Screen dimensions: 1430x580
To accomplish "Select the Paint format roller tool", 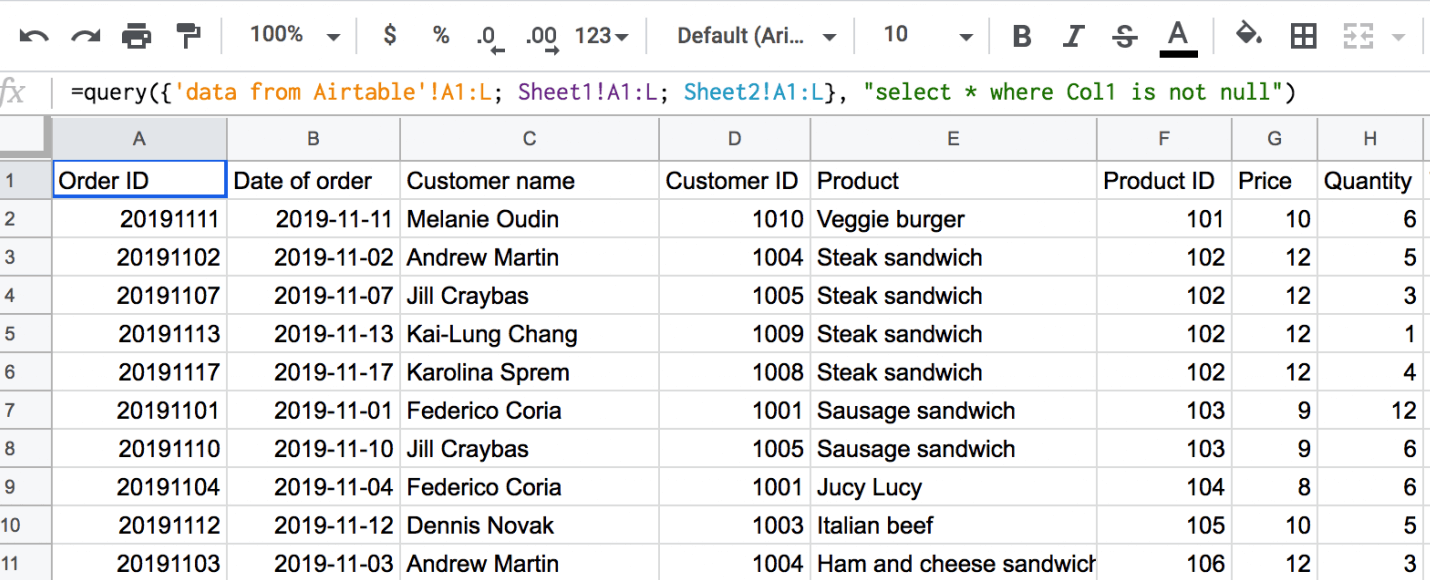I will click(x=188, y=36).
